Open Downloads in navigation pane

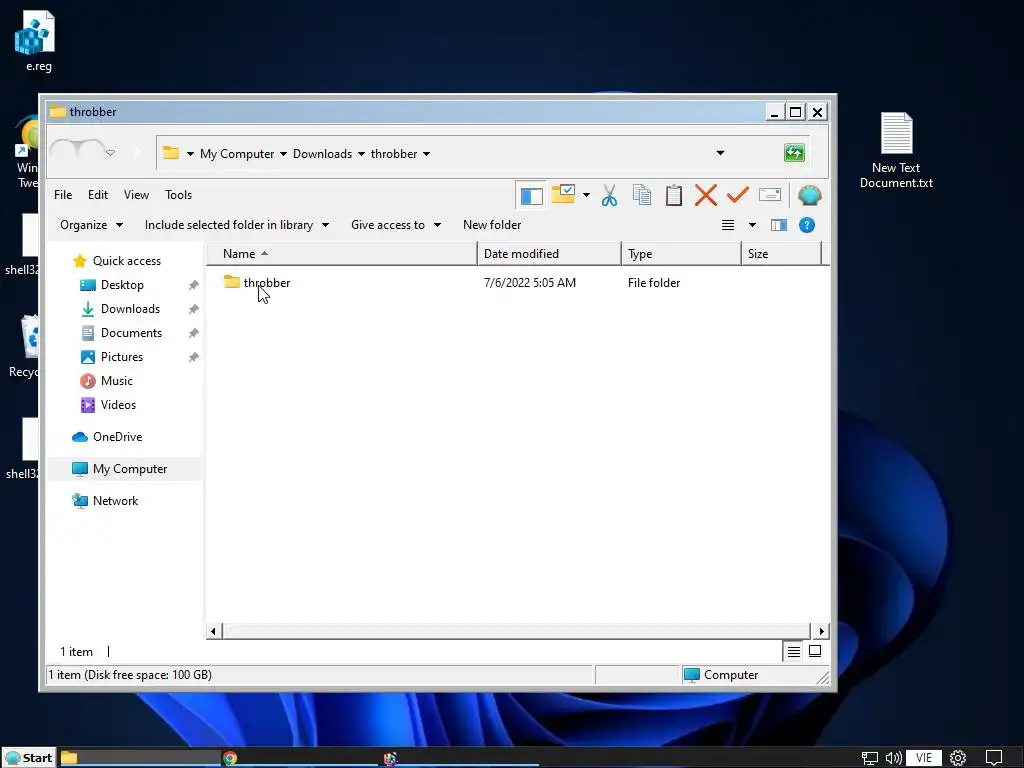[130, 309]
